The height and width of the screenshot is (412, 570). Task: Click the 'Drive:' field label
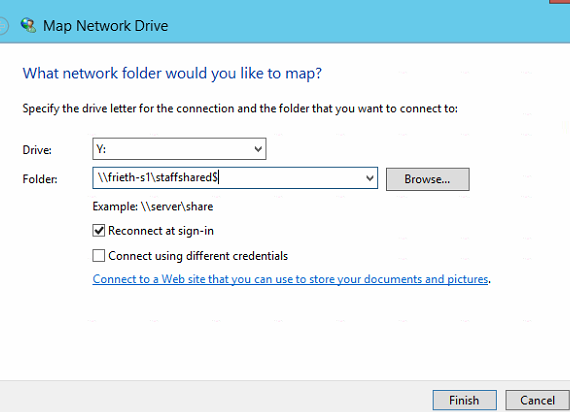pos(37,150)
